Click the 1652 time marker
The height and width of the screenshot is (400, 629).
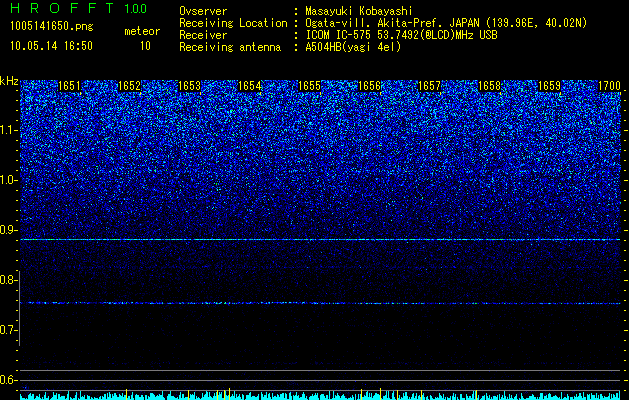(x=129, y=86)
